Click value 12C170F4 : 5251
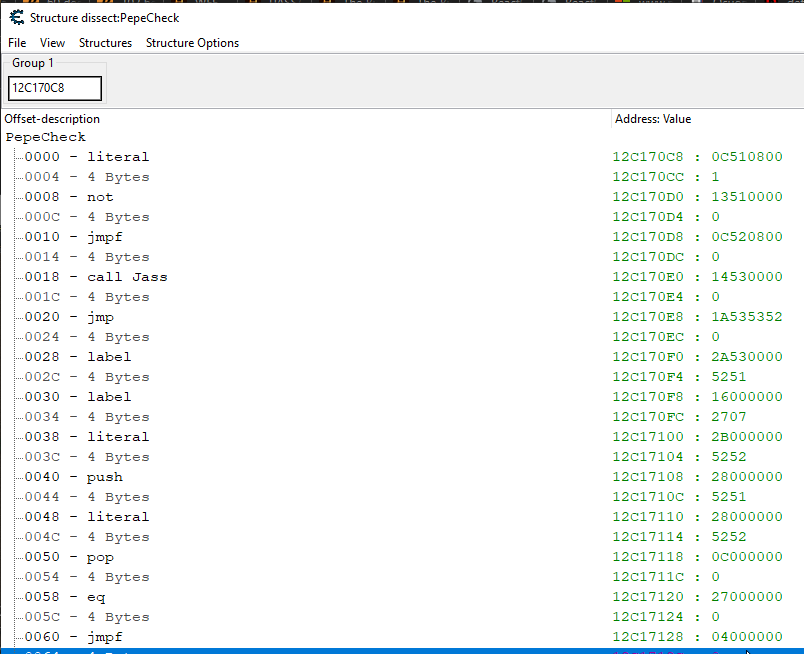 [679, 377]
